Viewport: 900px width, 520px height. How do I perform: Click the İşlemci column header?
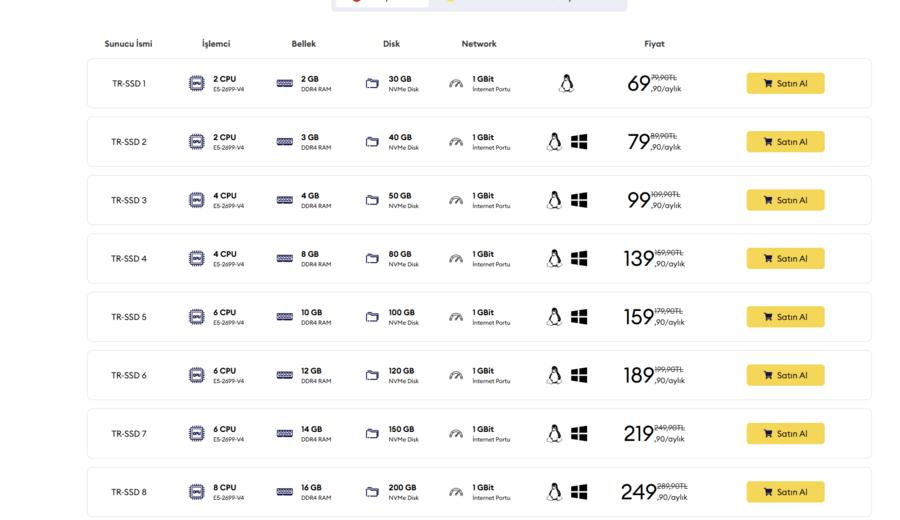pos(216,44)
